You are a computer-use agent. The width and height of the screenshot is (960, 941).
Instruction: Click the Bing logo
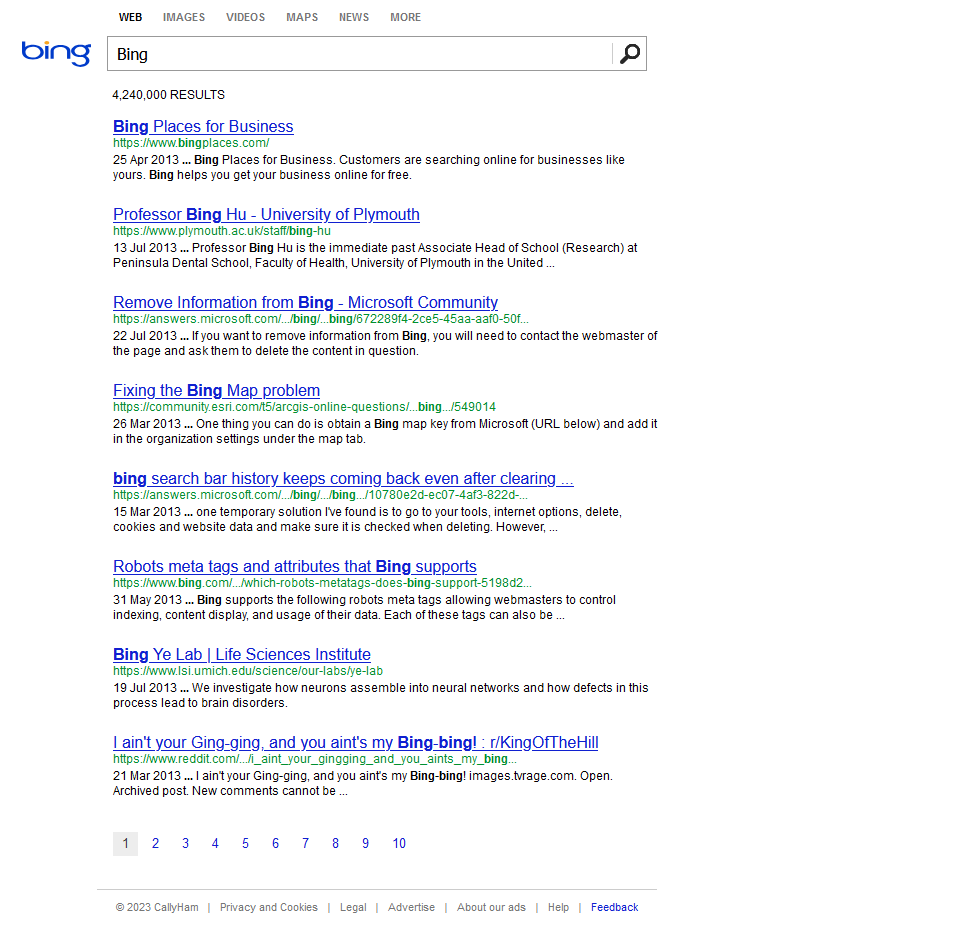tap(56, 53)
